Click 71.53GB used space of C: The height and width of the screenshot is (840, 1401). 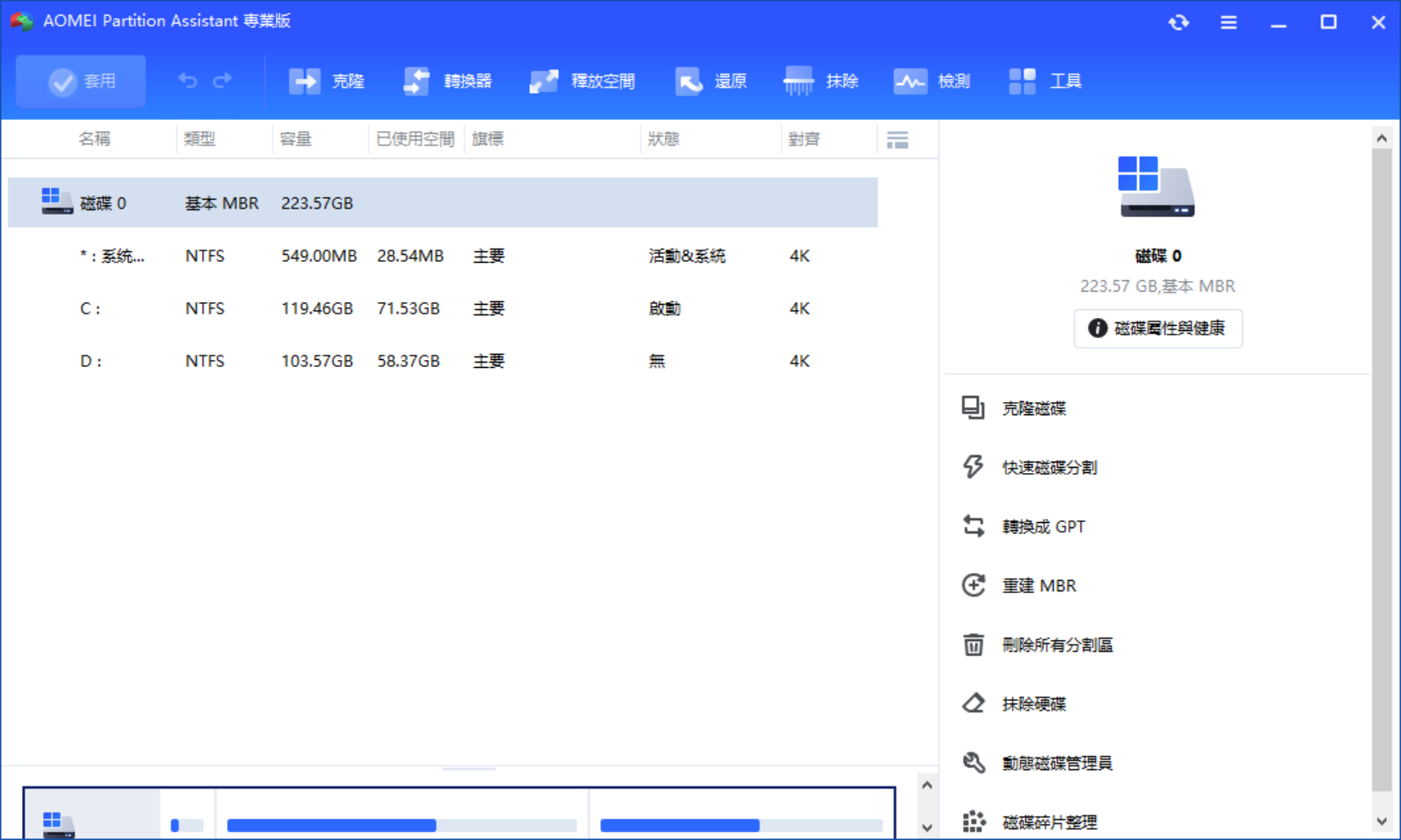pos(408,308)
